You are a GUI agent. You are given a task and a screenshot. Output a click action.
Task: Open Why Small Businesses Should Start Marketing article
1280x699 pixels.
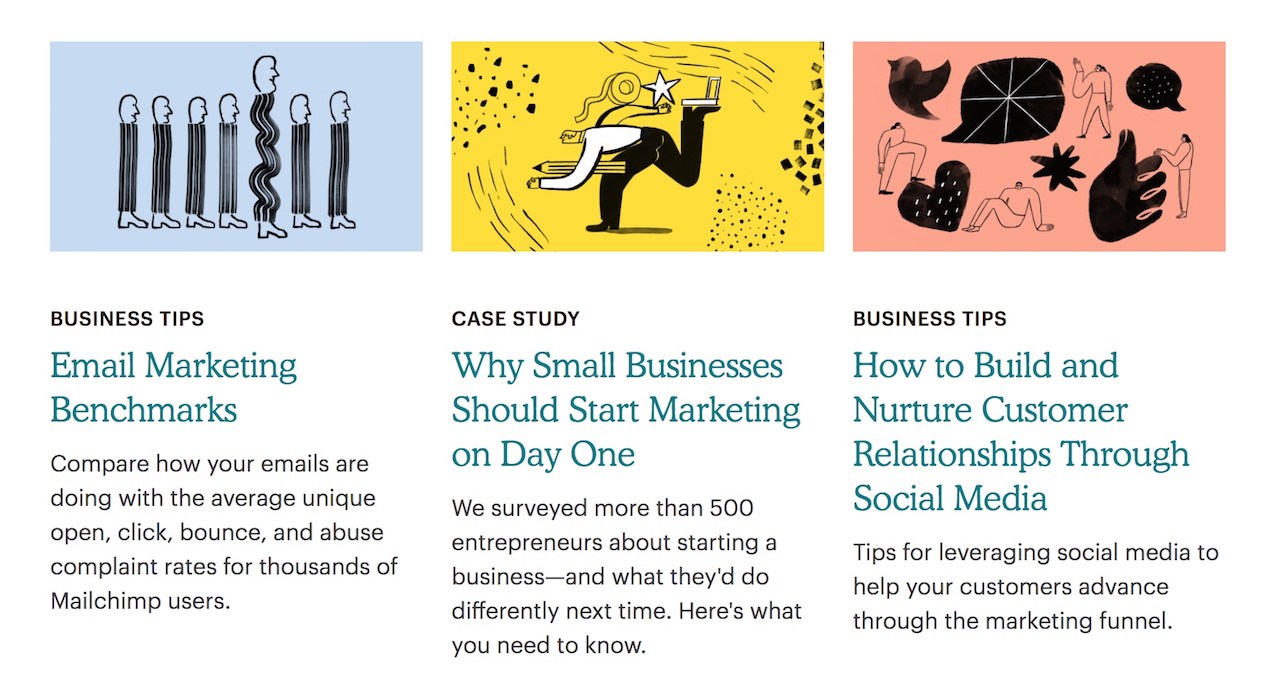coord(626,410)
